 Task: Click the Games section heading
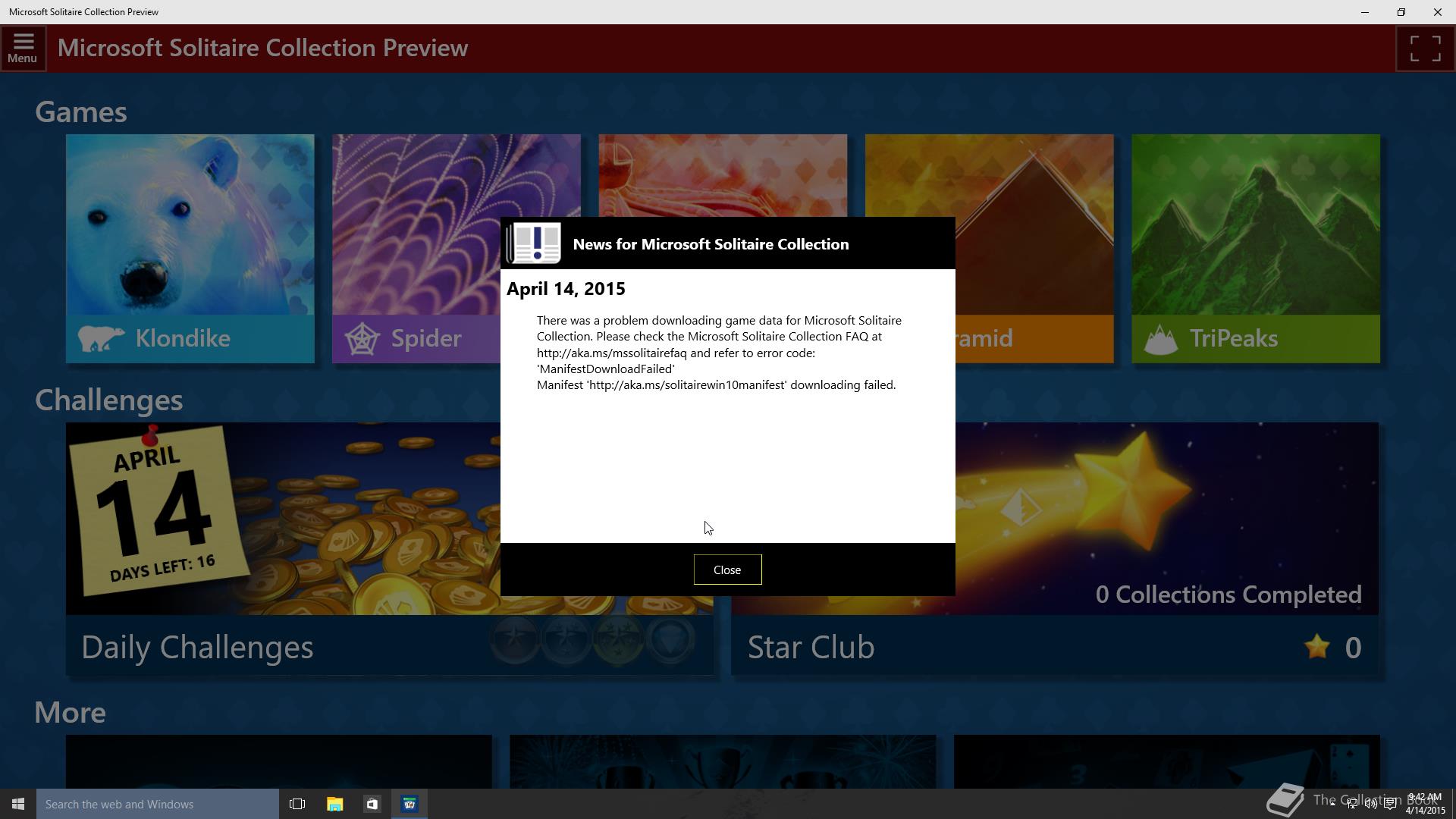[81, 112]
